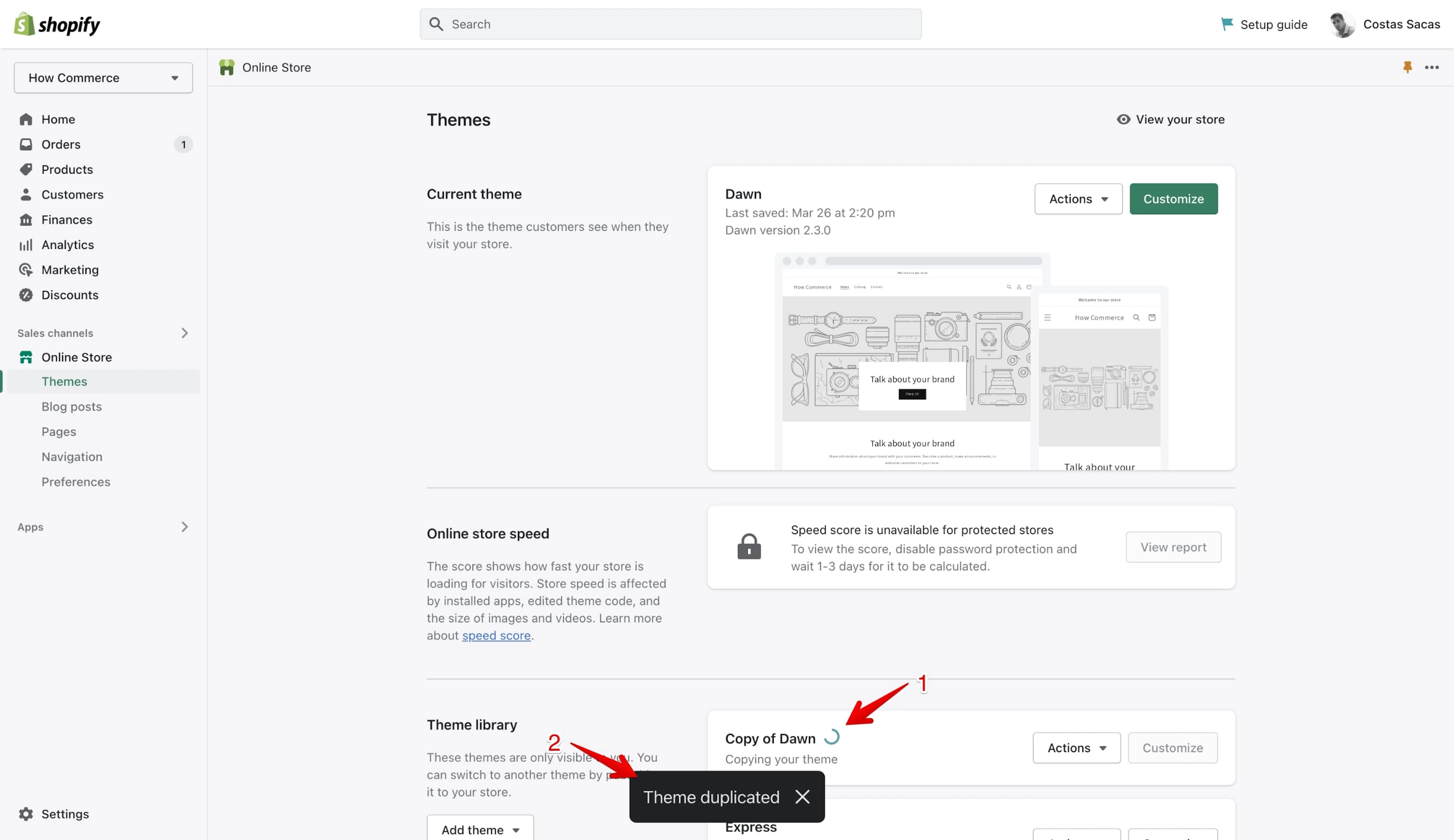Click the Customers person icon

(x=26, y=194)
